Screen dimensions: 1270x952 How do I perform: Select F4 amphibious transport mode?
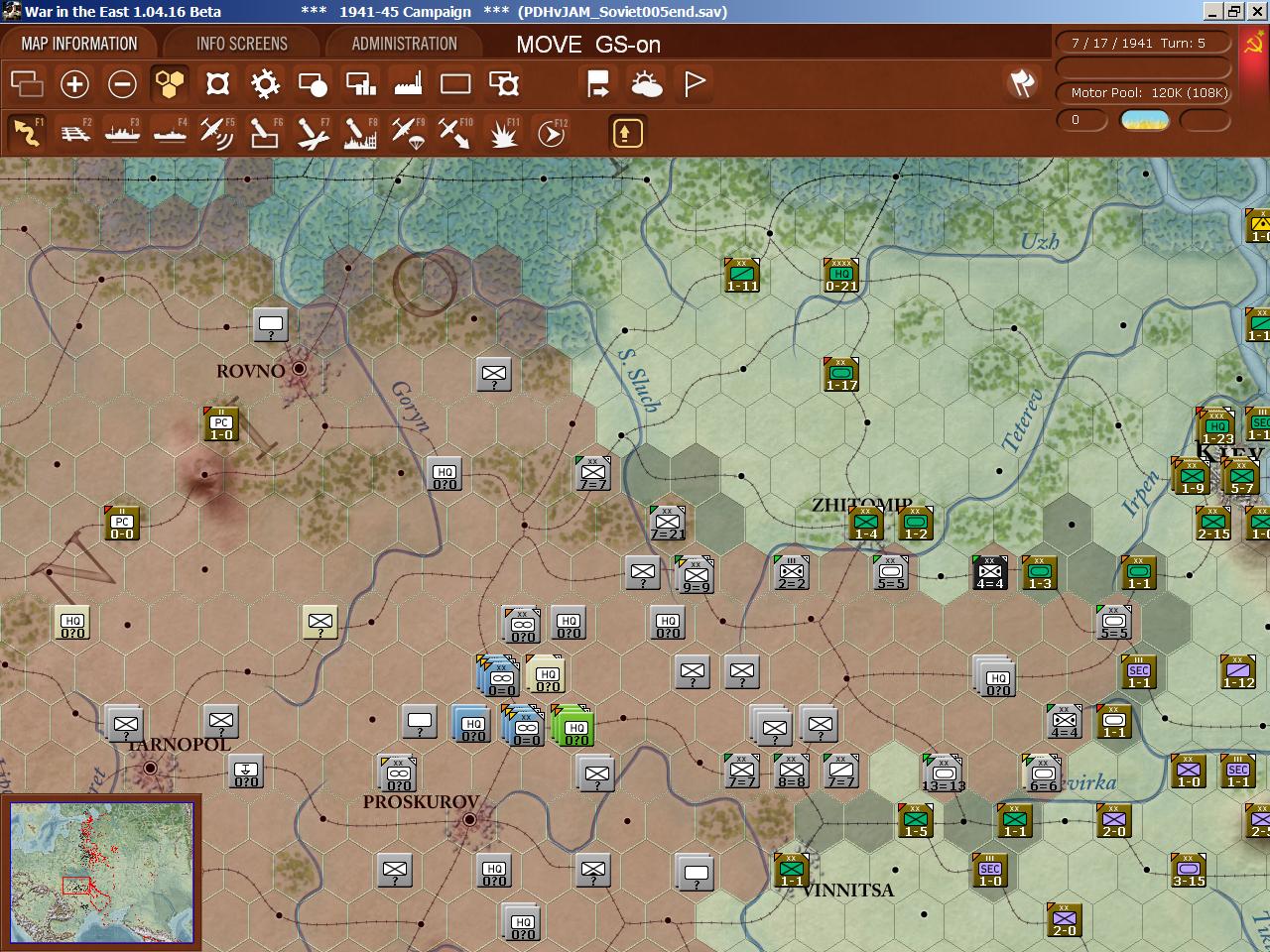click(170, 133)
